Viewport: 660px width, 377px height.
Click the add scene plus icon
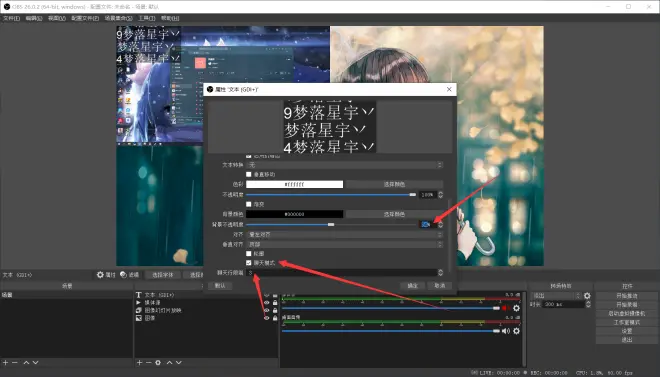(x=5, y=362)
